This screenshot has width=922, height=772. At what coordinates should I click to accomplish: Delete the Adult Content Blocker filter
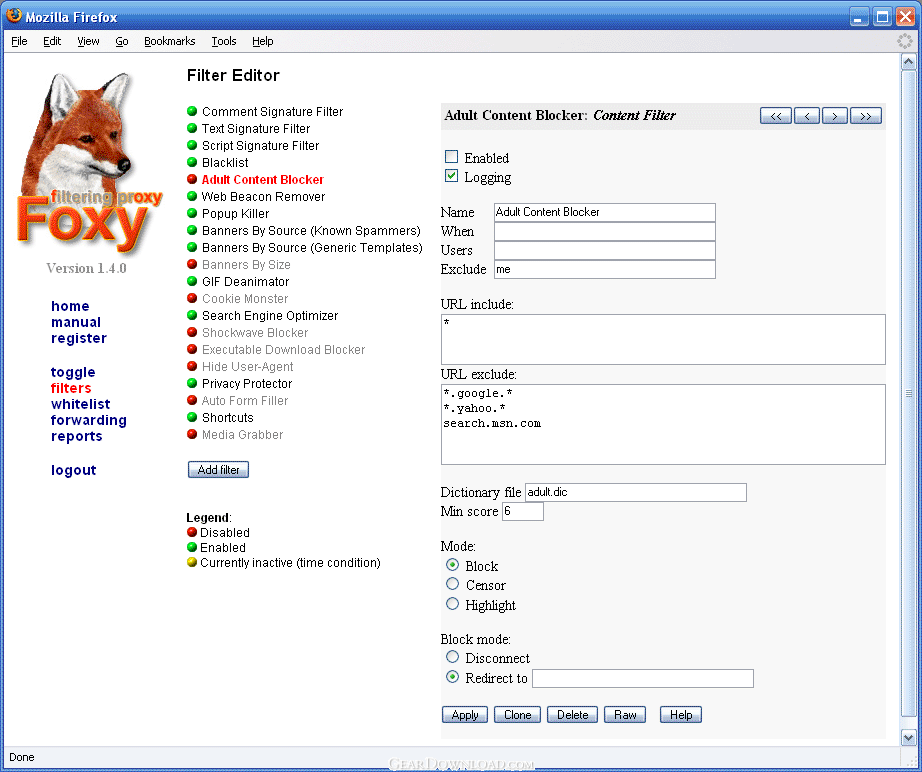pyautogui.click(x=573, y=715)
